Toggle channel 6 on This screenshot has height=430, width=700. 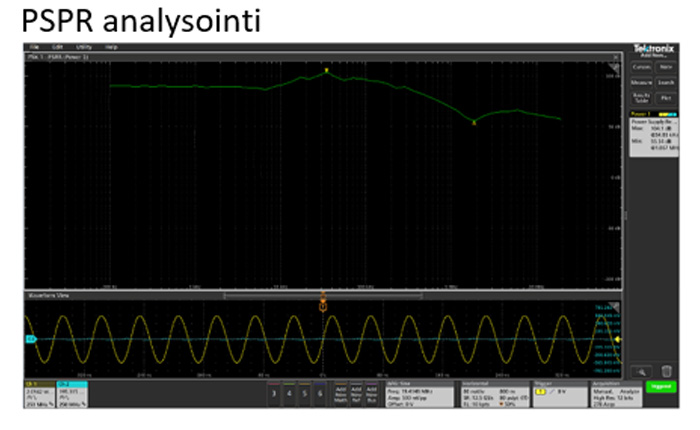point(319,392)
